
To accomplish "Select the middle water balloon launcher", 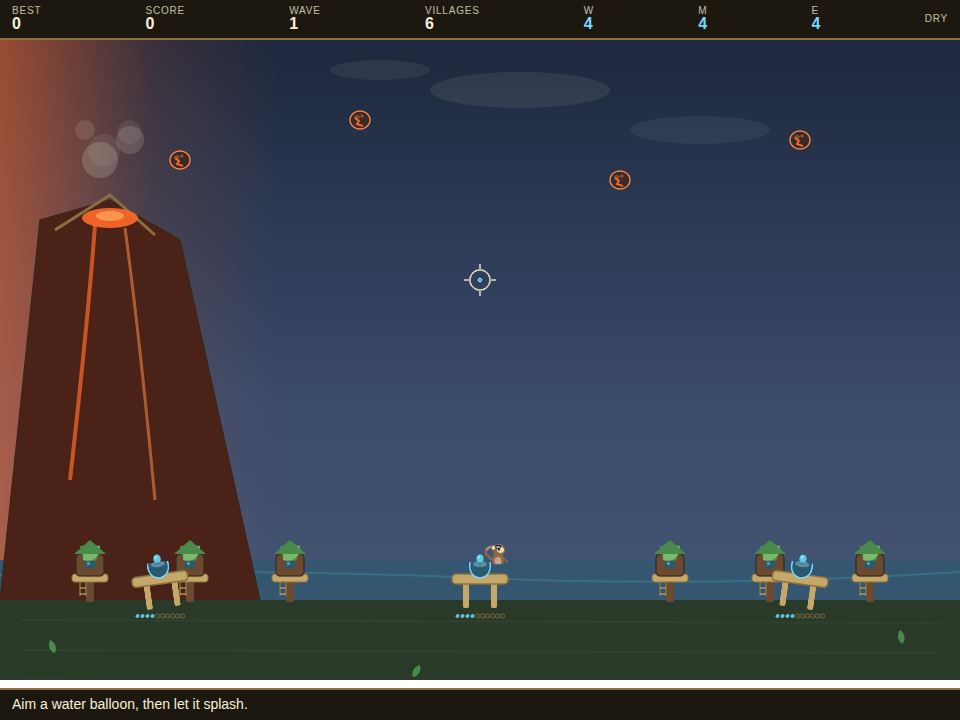I will (480, 580).
